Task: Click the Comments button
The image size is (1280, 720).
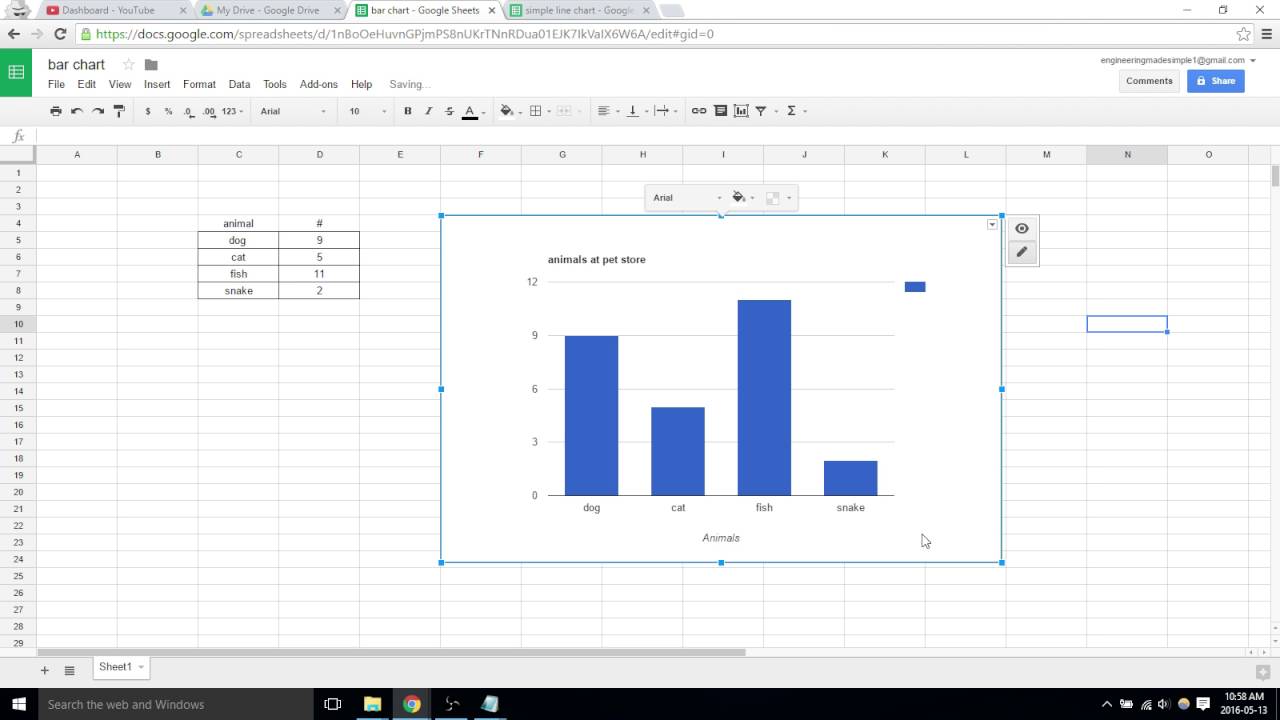Action: click(x=1149, y=81)
